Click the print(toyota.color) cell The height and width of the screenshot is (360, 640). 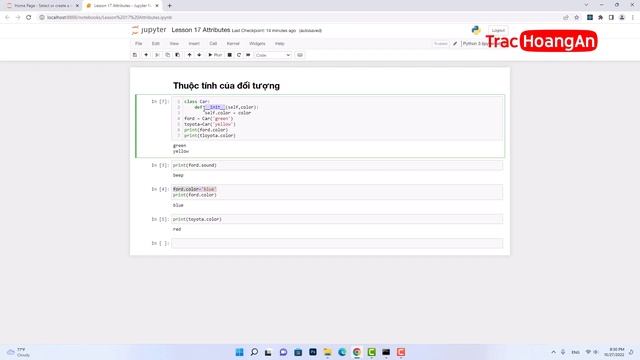[x=337, y=219]
